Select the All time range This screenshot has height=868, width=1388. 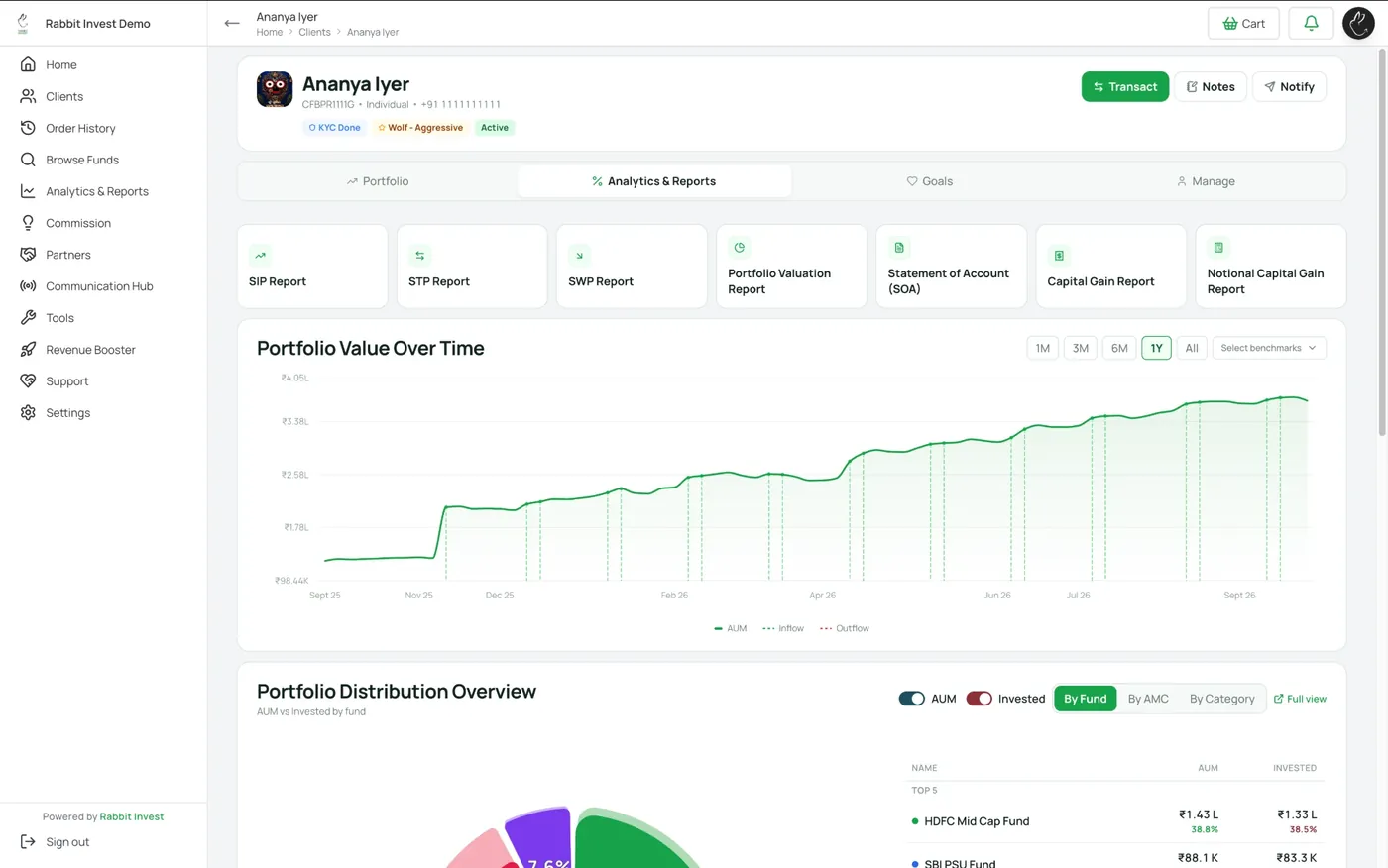pos(1192,348)
